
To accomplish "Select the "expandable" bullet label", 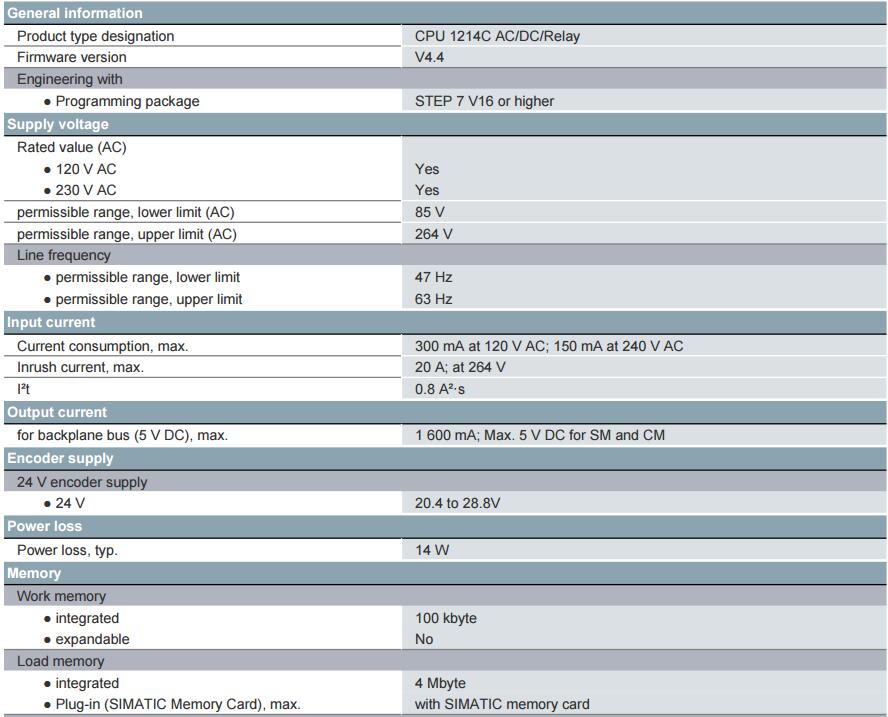I will click(92, 639).
